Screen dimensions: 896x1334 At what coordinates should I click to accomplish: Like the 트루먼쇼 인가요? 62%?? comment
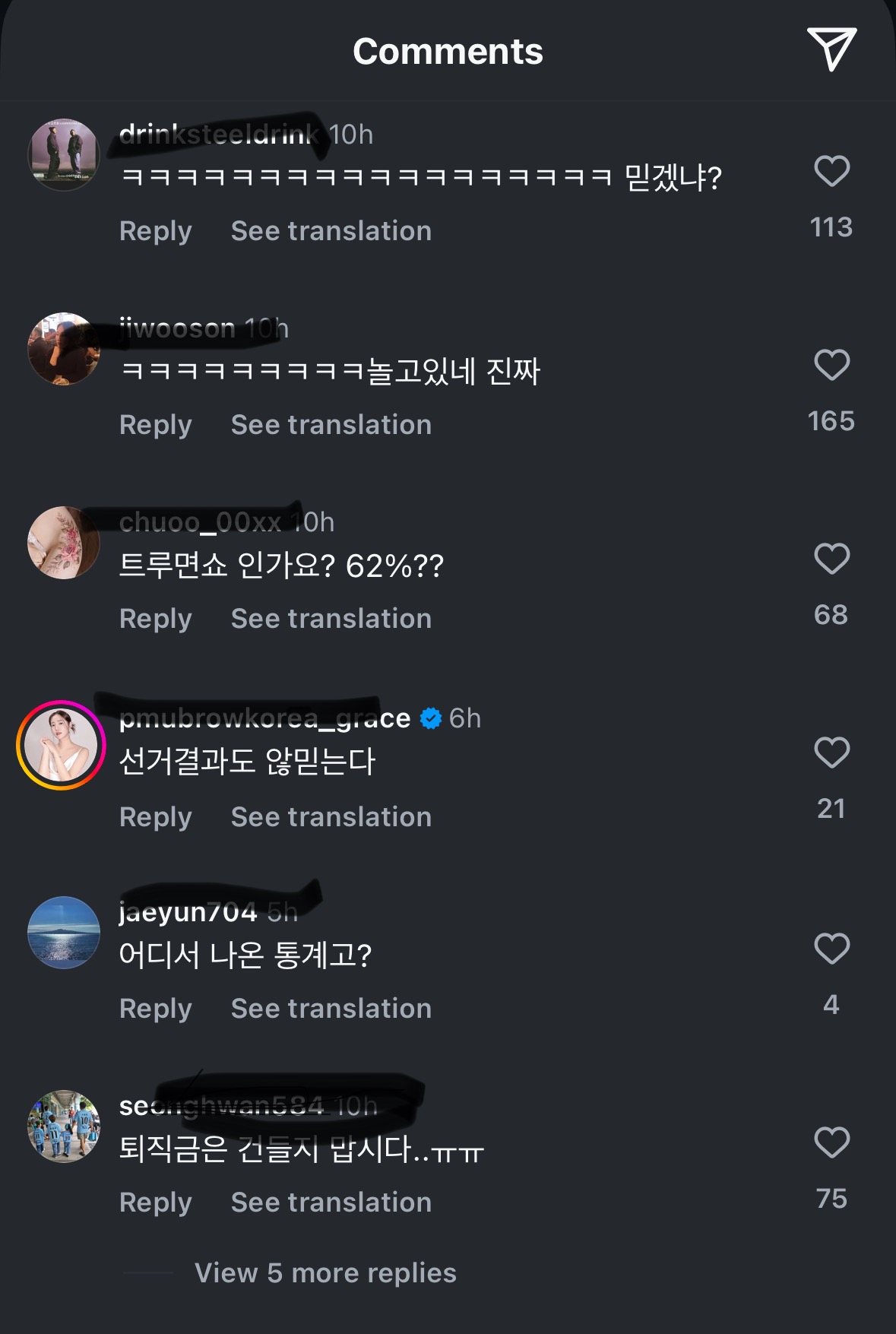pos(831,559)
